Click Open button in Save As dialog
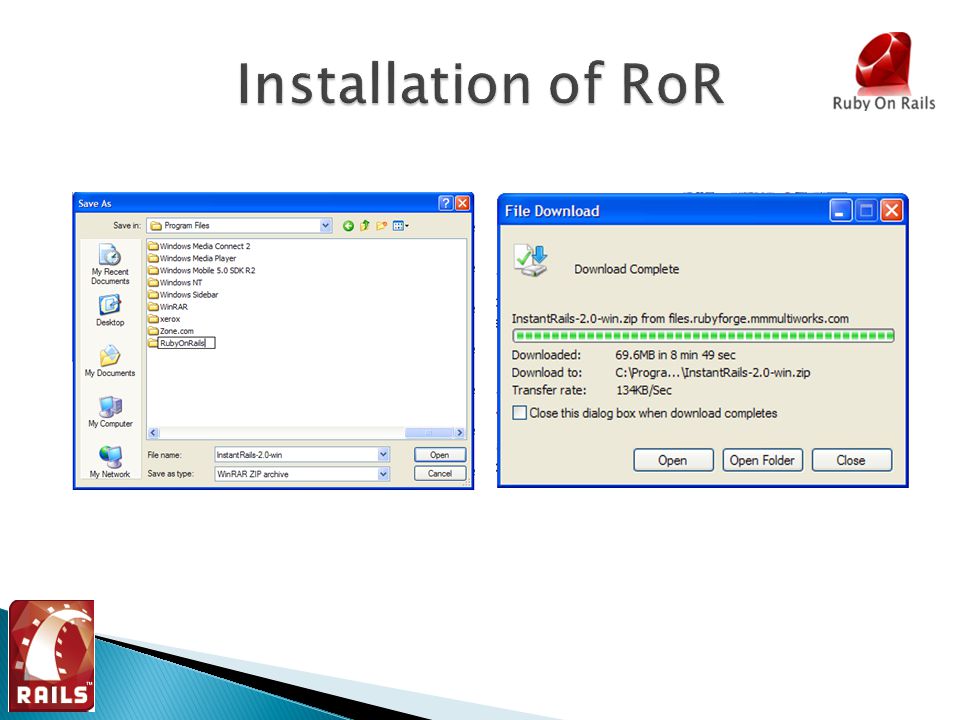 [x=440, y=455]
